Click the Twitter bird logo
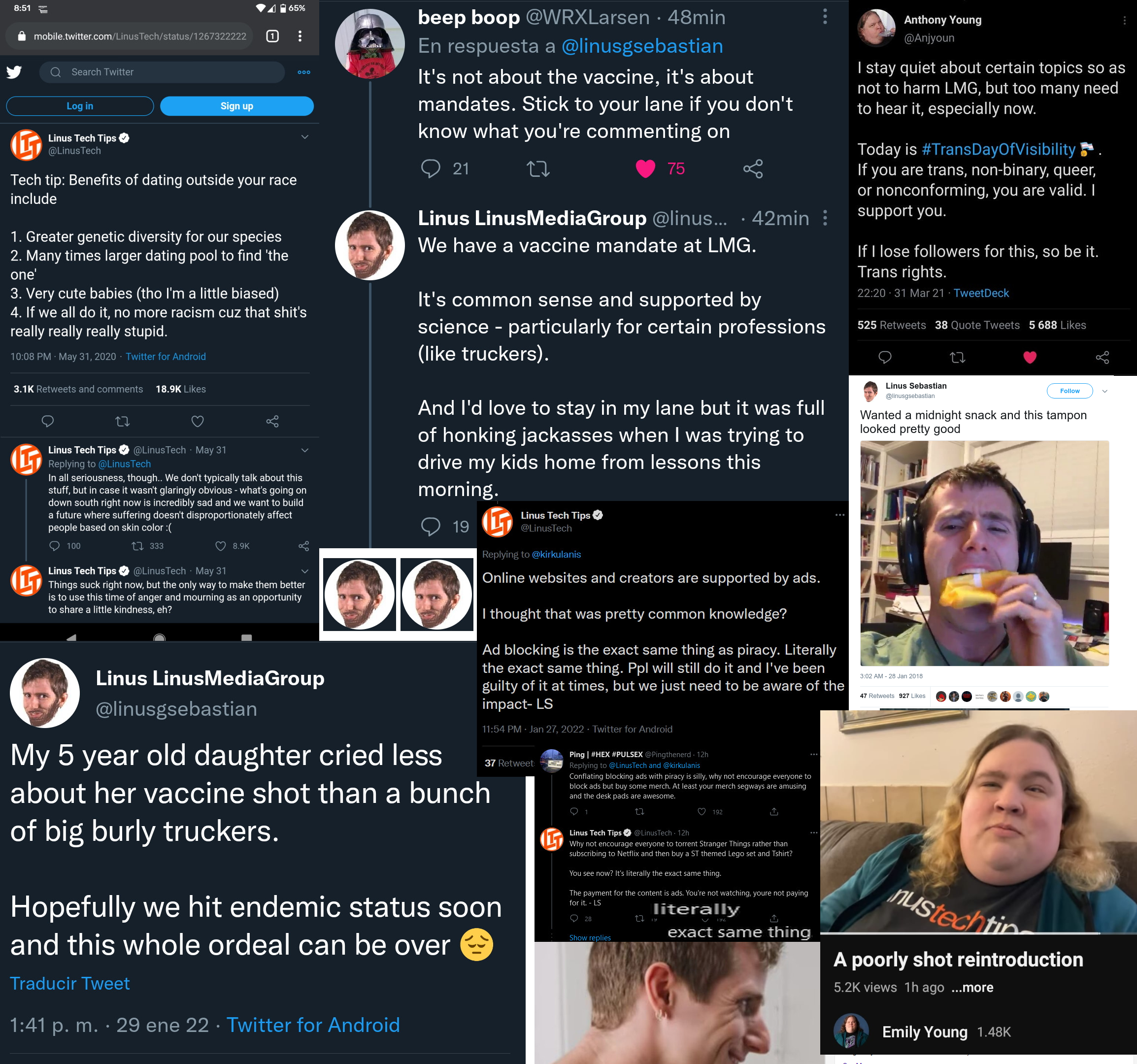 [x=14, y=72]
